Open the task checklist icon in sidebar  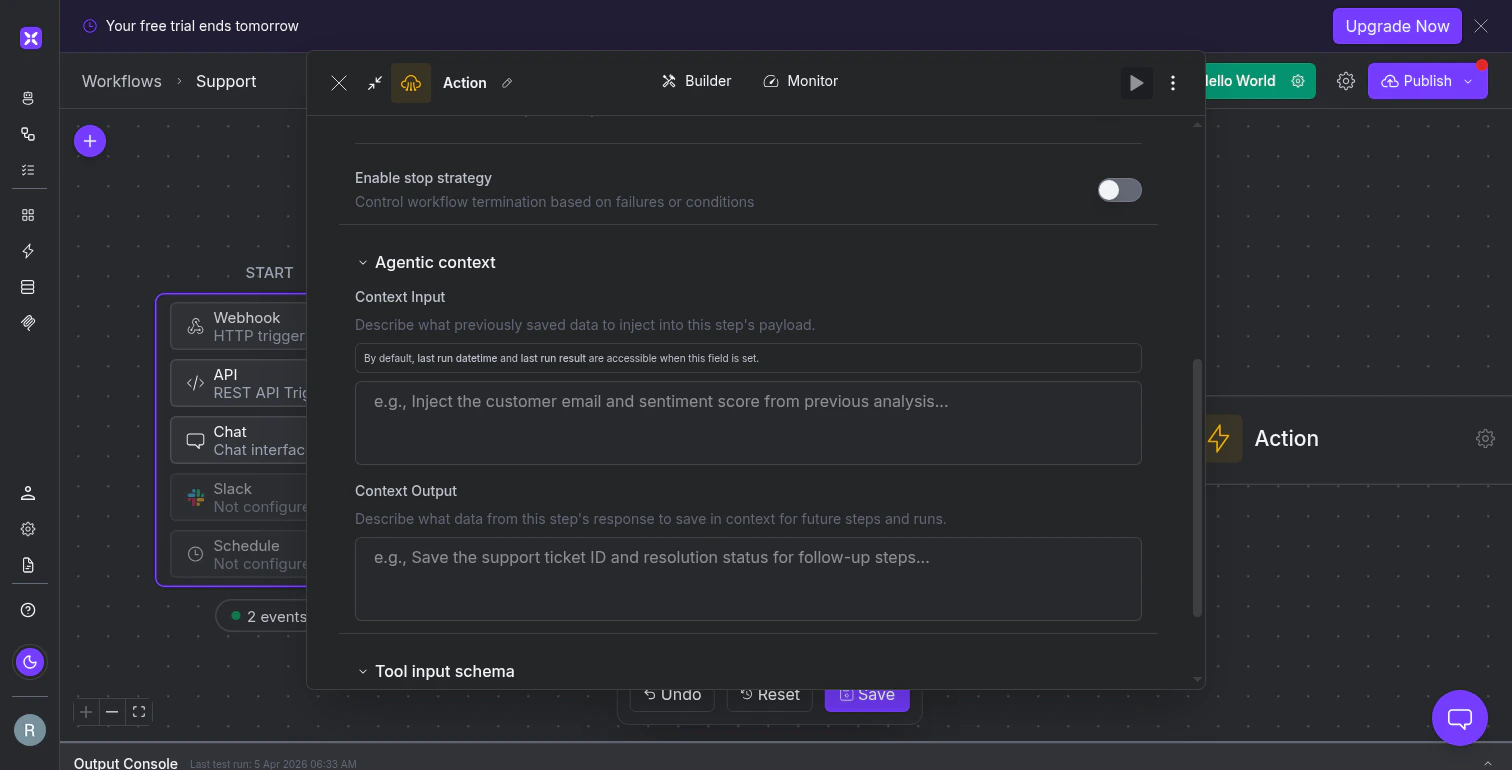point(28,170)
